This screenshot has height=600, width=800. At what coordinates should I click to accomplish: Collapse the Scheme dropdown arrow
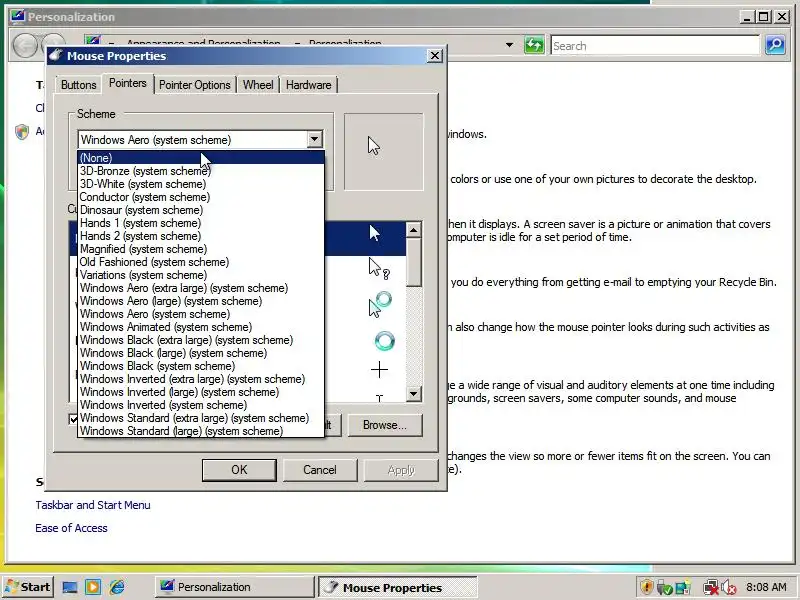[314, 139]
